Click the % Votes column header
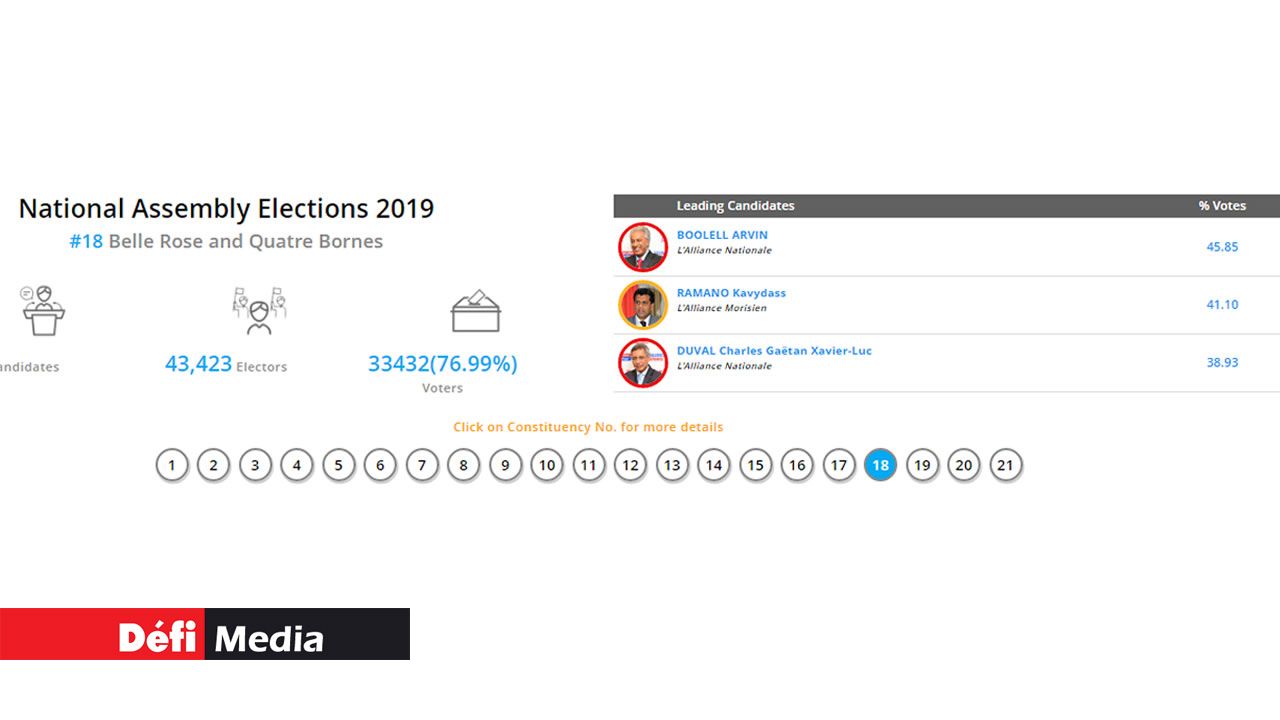 [1222, 206]
